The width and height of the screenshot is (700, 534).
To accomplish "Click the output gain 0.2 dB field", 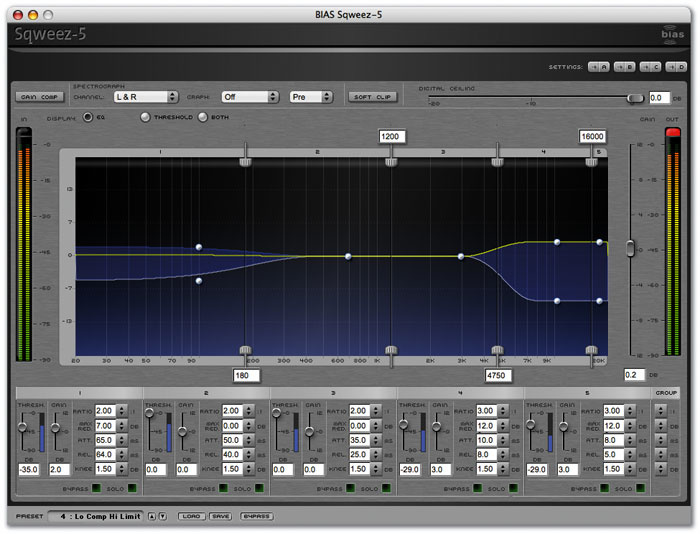I will click(x=634, y=375).
